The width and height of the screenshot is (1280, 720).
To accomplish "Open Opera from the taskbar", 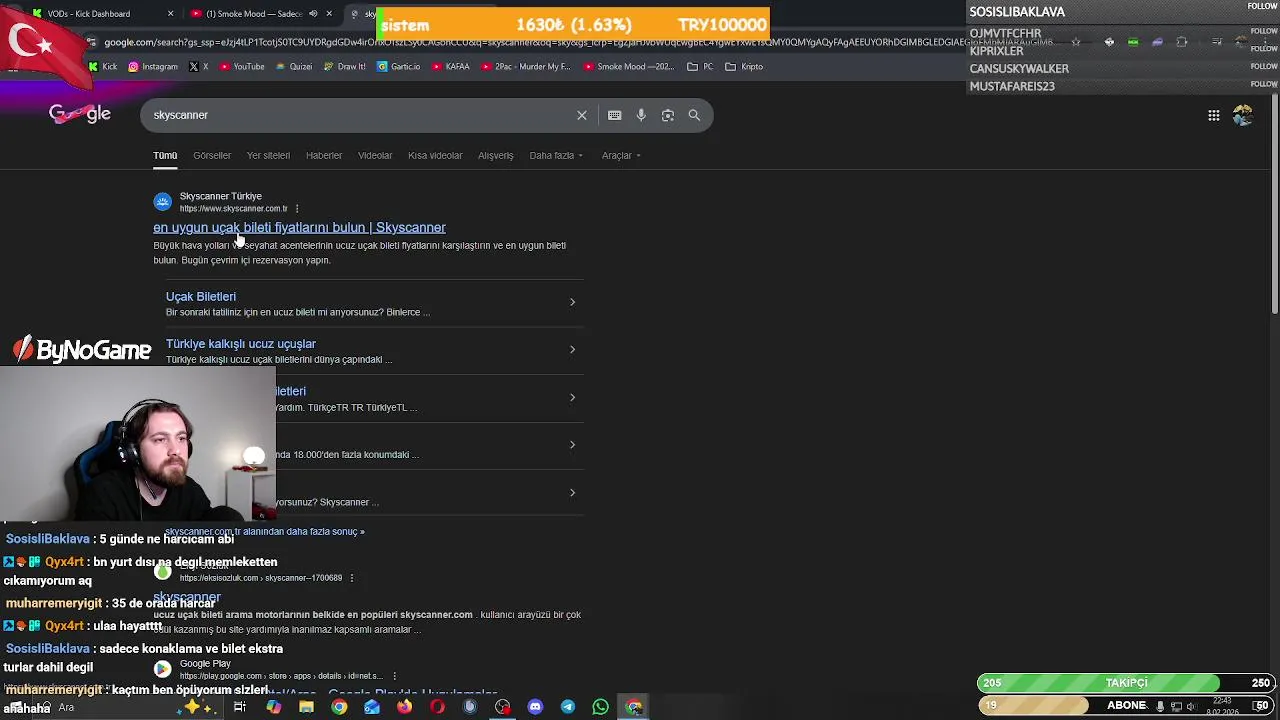I will pos(437,707).
